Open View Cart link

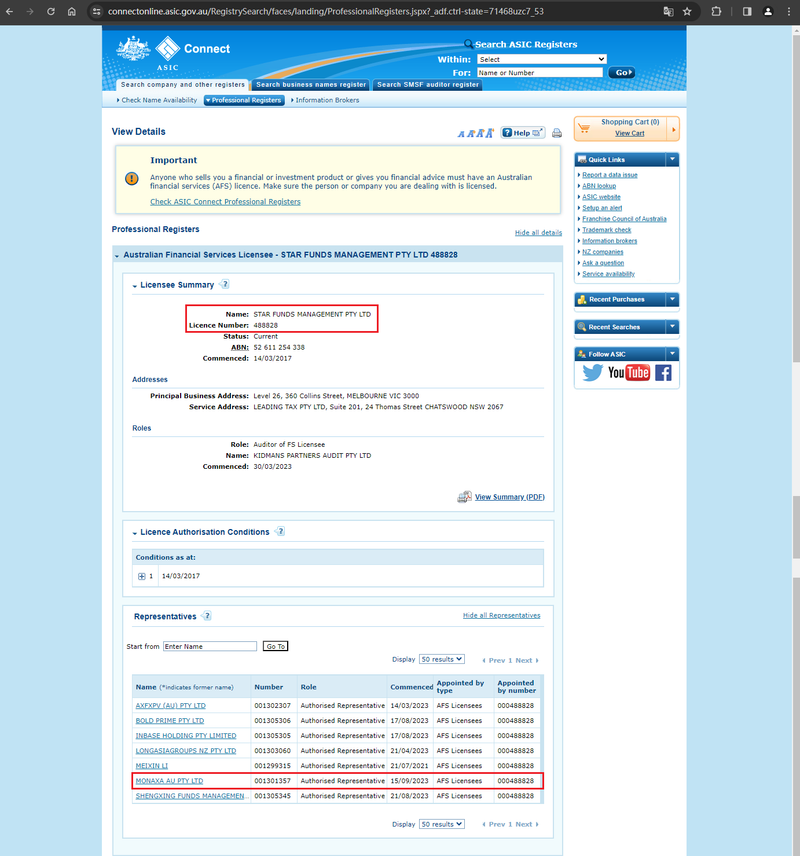click(x=629, y=133)
